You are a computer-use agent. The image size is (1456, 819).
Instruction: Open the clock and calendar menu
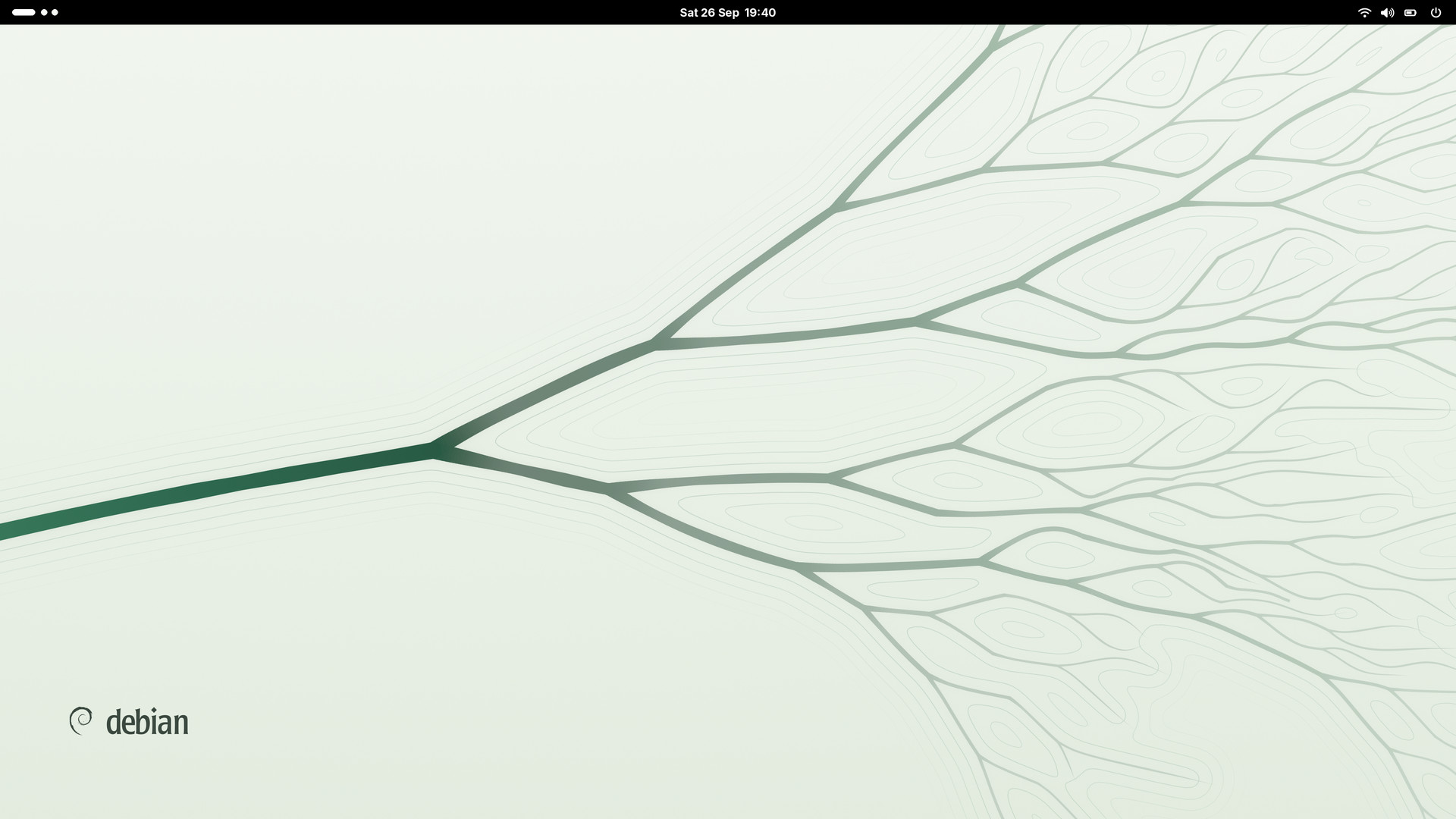pos(727,12)
